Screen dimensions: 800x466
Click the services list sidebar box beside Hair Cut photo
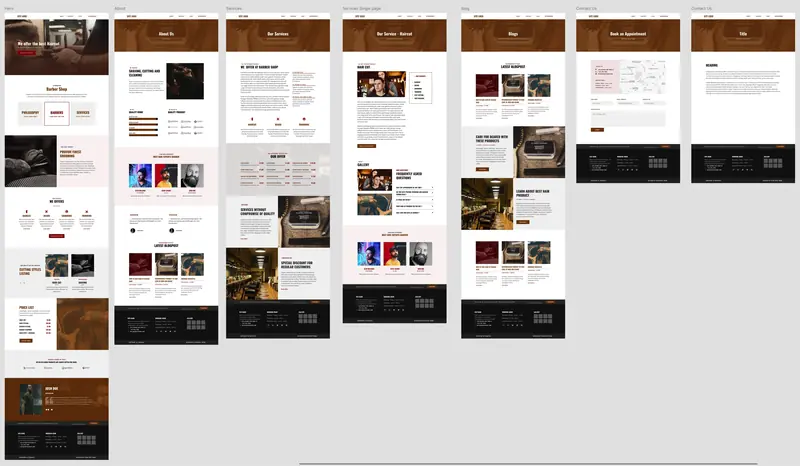coord(420,88)
